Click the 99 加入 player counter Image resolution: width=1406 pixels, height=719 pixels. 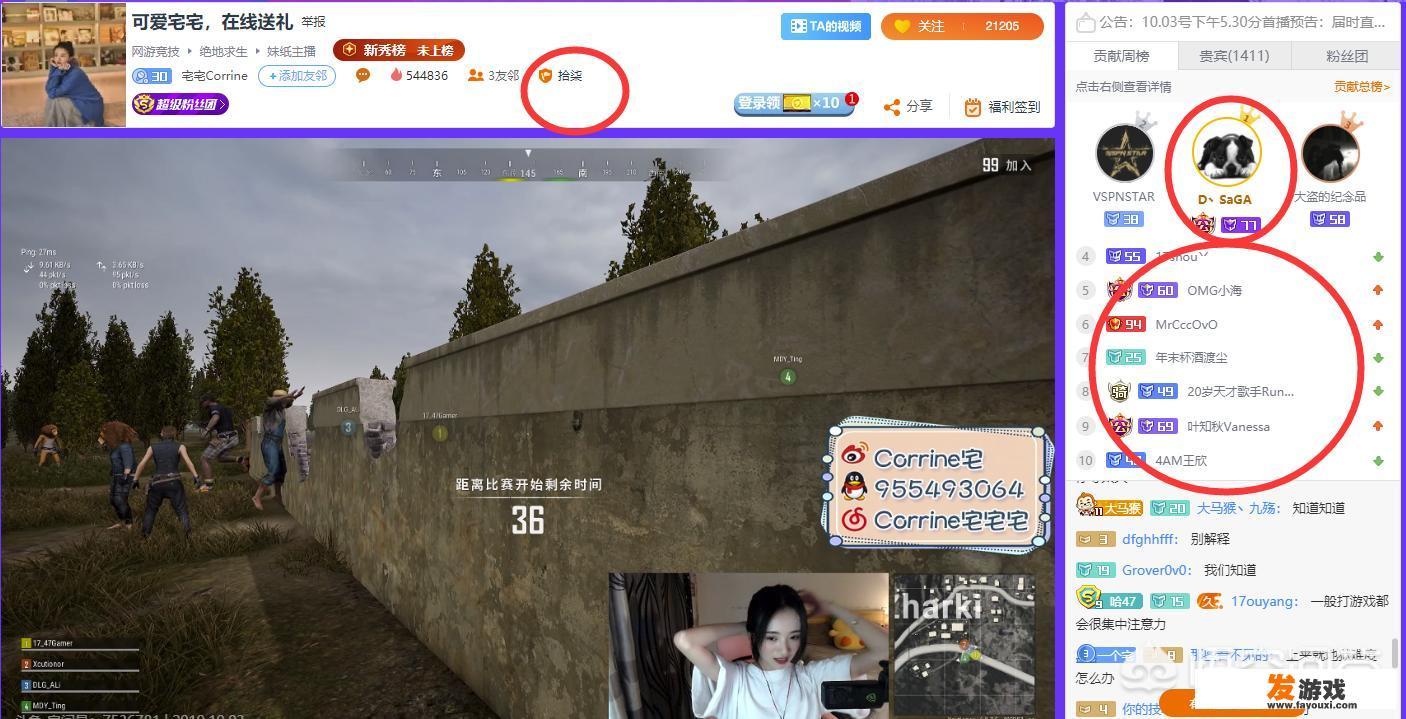point(1006,165)
